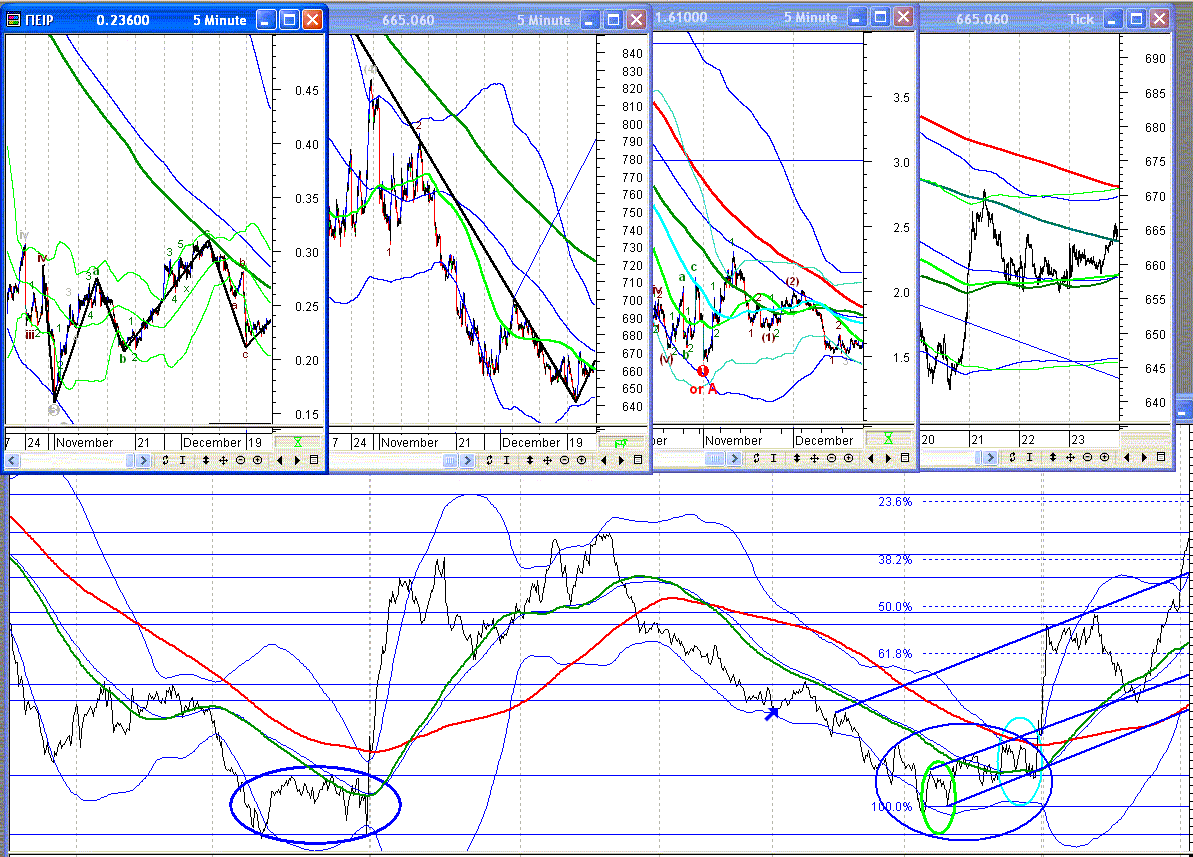Image resolution: width=1193 pixels, height=857 pixels.
Task: Step forward with the right triangle in the 665.060 5 Minute chart
Action: pos(621,460)
